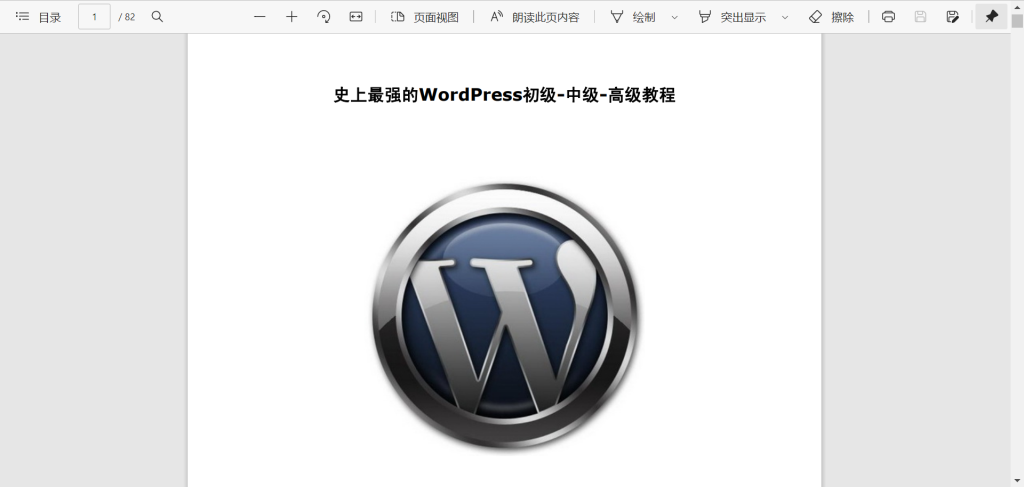Zoom in with the plus icon
The image size is (1024, 487).
(291, 17)
